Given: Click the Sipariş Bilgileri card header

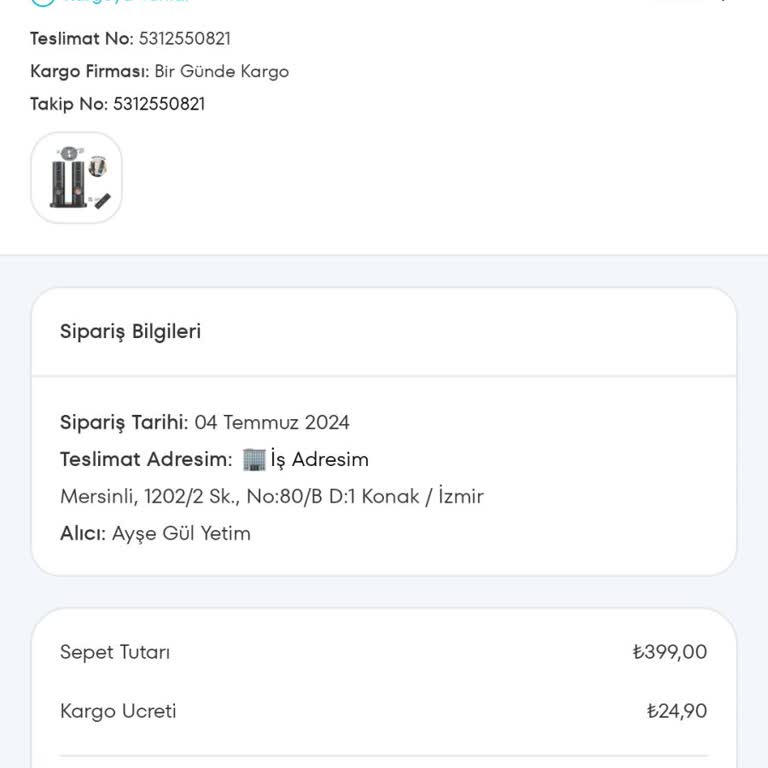Looking at the screenshot, I should click(130, 331).
